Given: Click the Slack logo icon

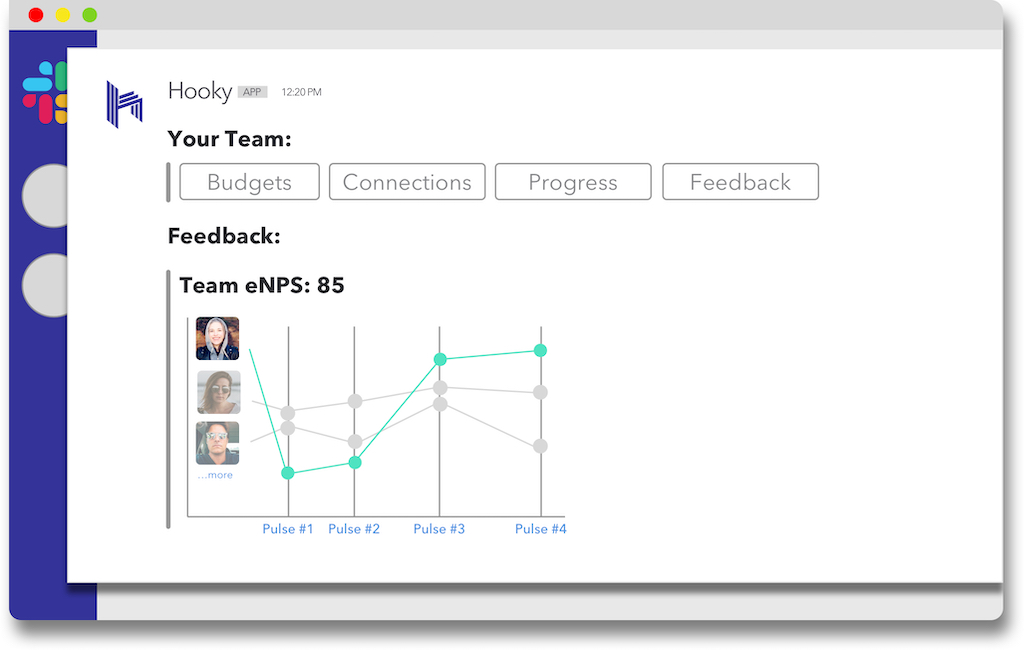Looking at the screenshot, I should coord(44,92).
